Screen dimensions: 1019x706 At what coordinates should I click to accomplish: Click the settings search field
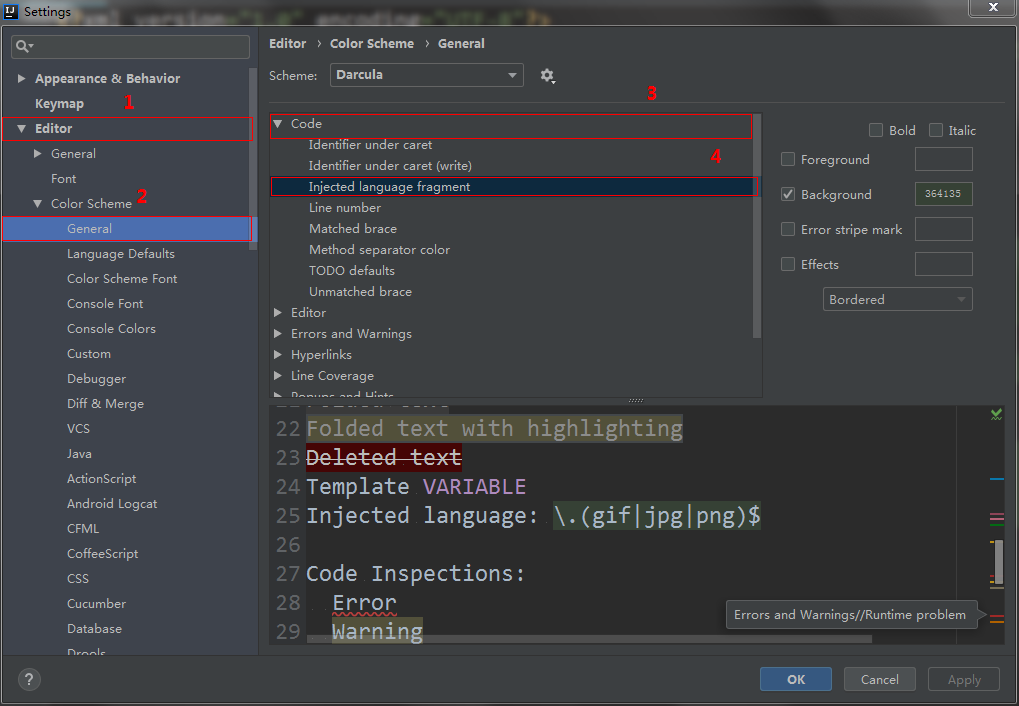coord(130,46)
